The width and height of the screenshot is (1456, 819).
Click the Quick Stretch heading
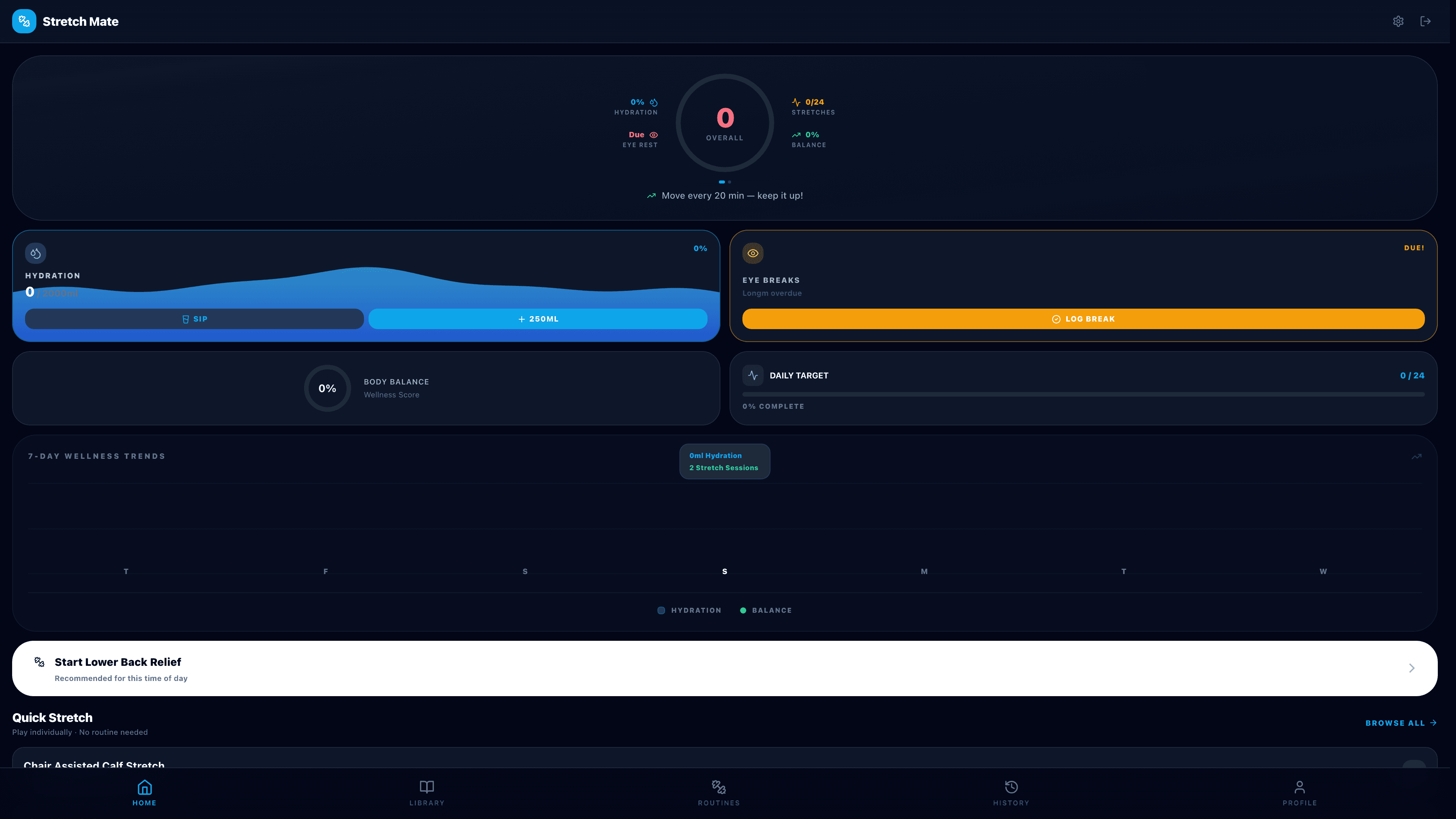pyautogui.click(x=53, y=717)
